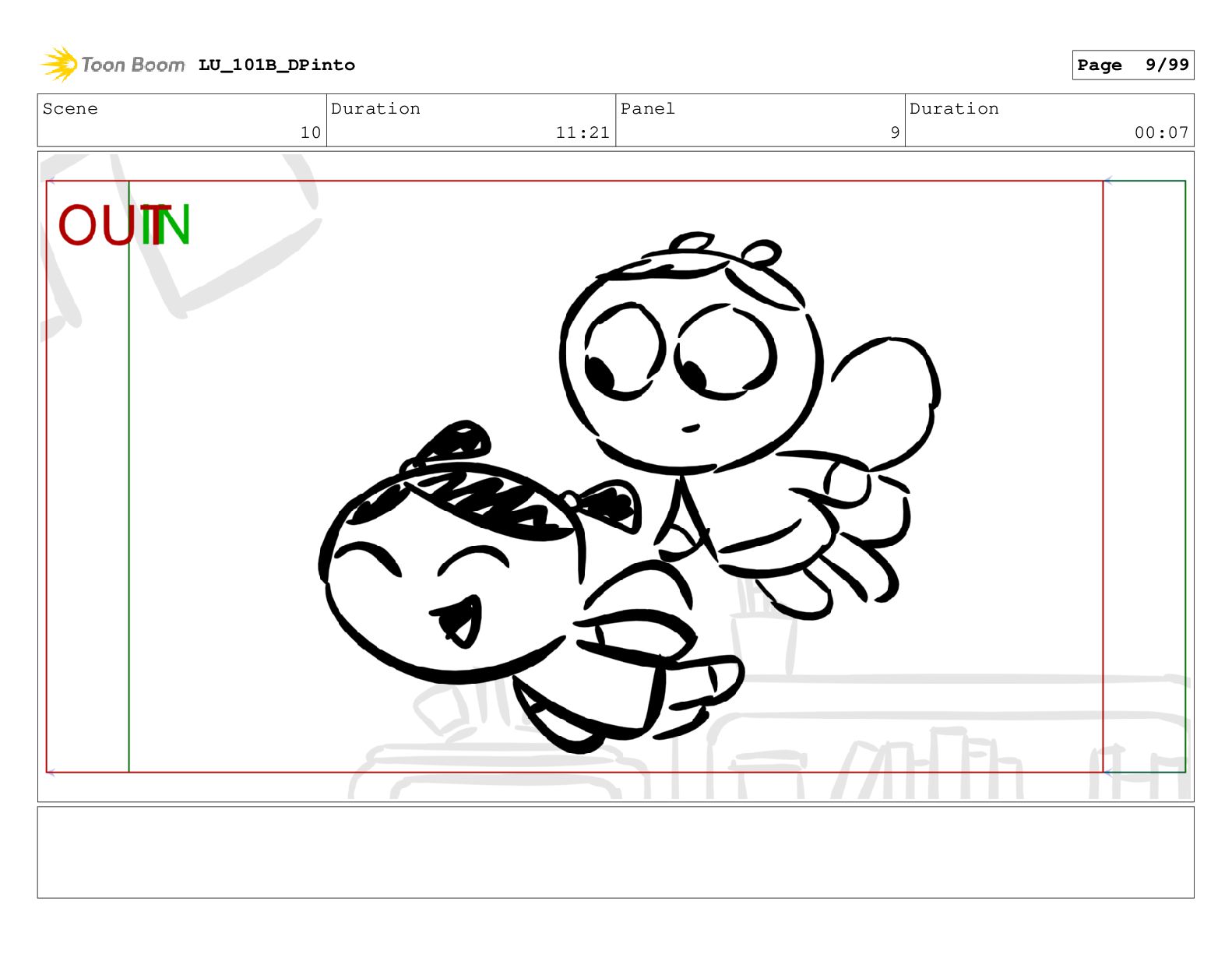Screen dimensions: 1232x954
Task: Click the scene duration value 11:21
Action: 583,132
